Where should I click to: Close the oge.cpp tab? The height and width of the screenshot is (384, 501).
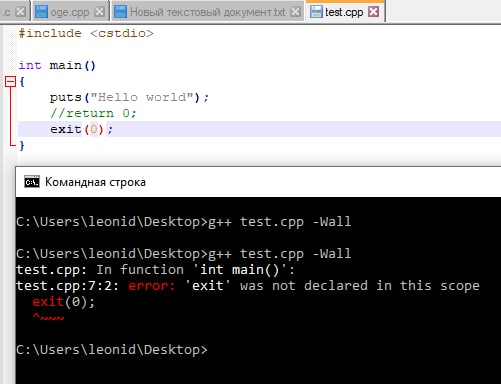click(x=99, y=12)
